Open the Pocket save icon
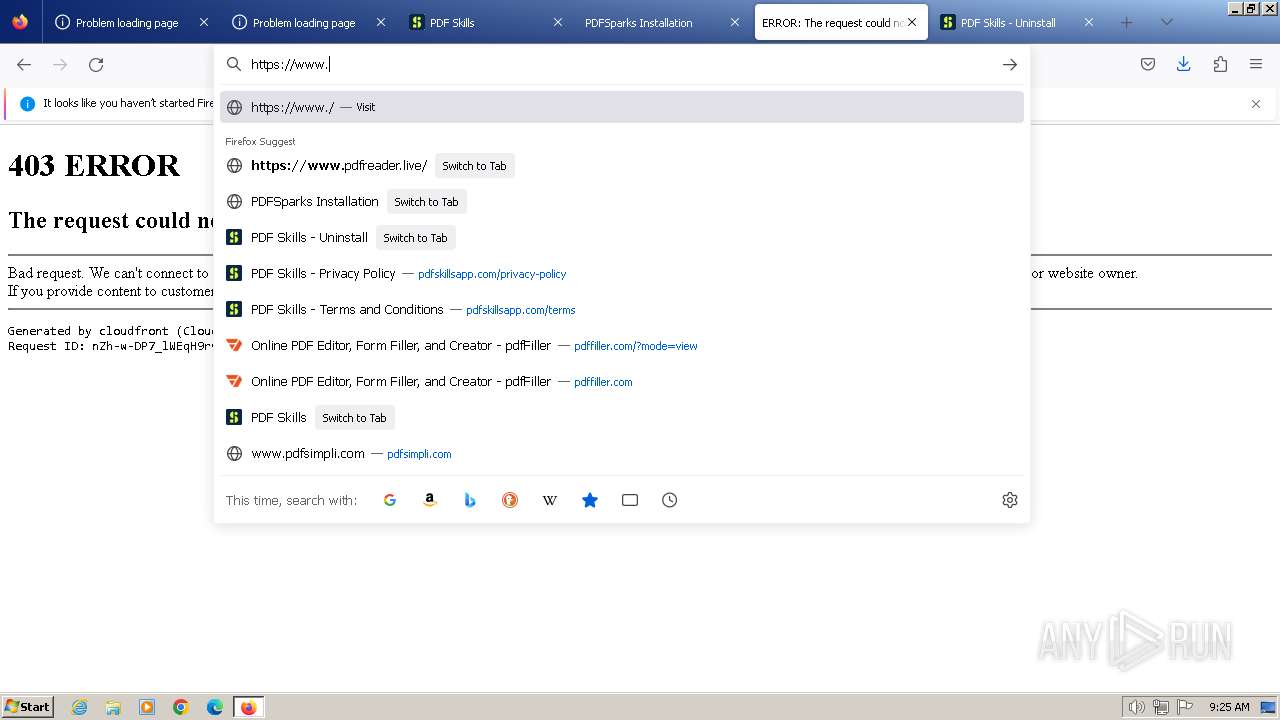This screenshot has width=1280, height=720. pos(1148,65)
